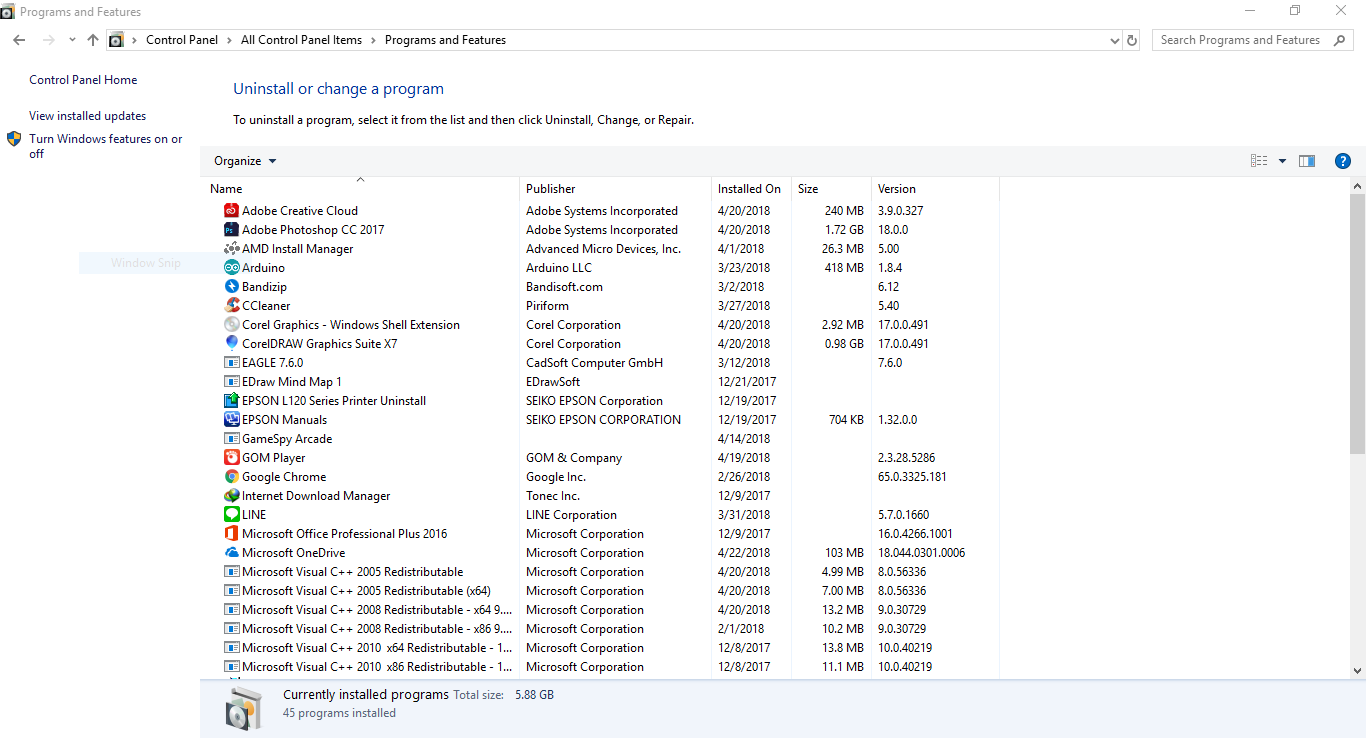Click the GameSpy Arcade icon
Screen dimensions: 1366x738
232,439
